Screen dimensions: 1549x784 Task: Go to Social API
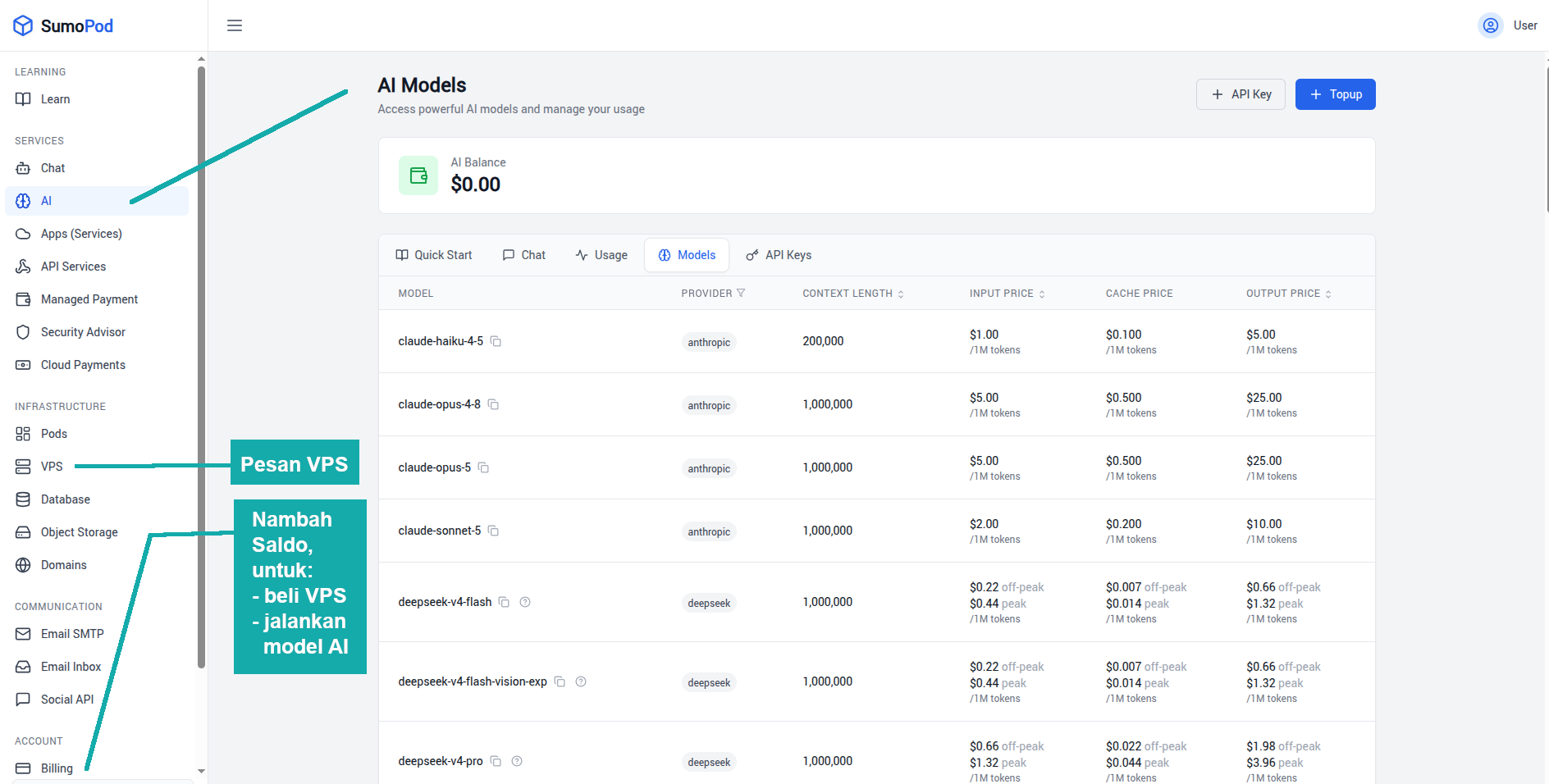97,700
